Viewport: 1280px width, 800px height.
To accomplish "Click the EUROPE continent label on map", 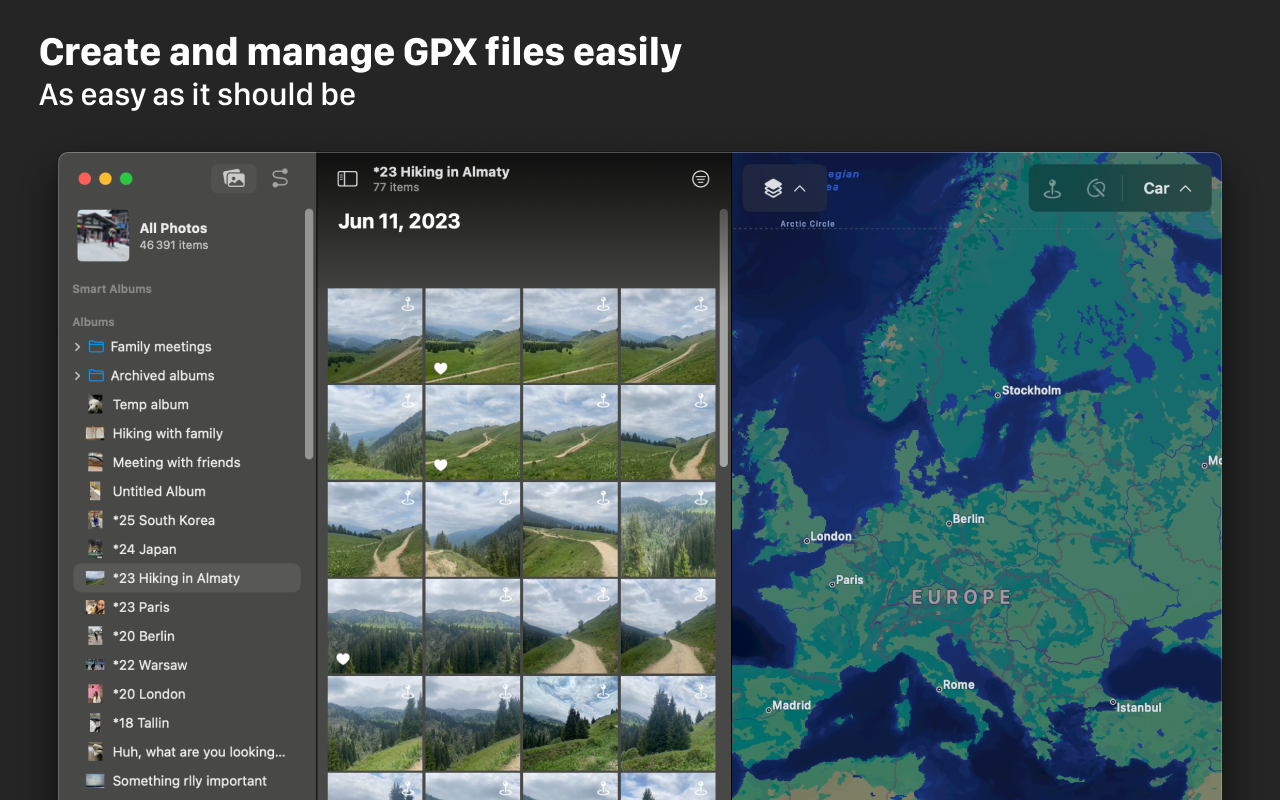I will 962,597.
